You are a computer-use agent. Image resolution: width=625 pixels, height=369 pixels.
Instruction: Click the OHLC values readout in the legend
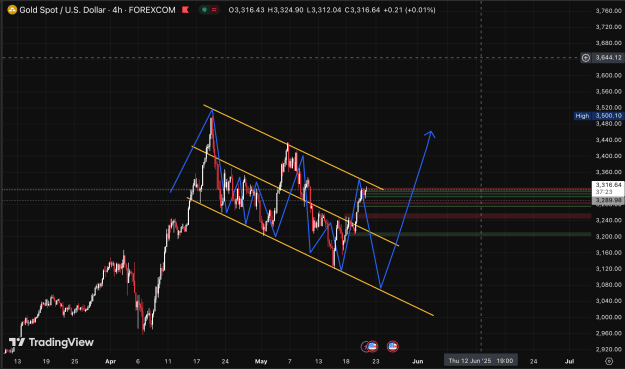coord(332,10)
